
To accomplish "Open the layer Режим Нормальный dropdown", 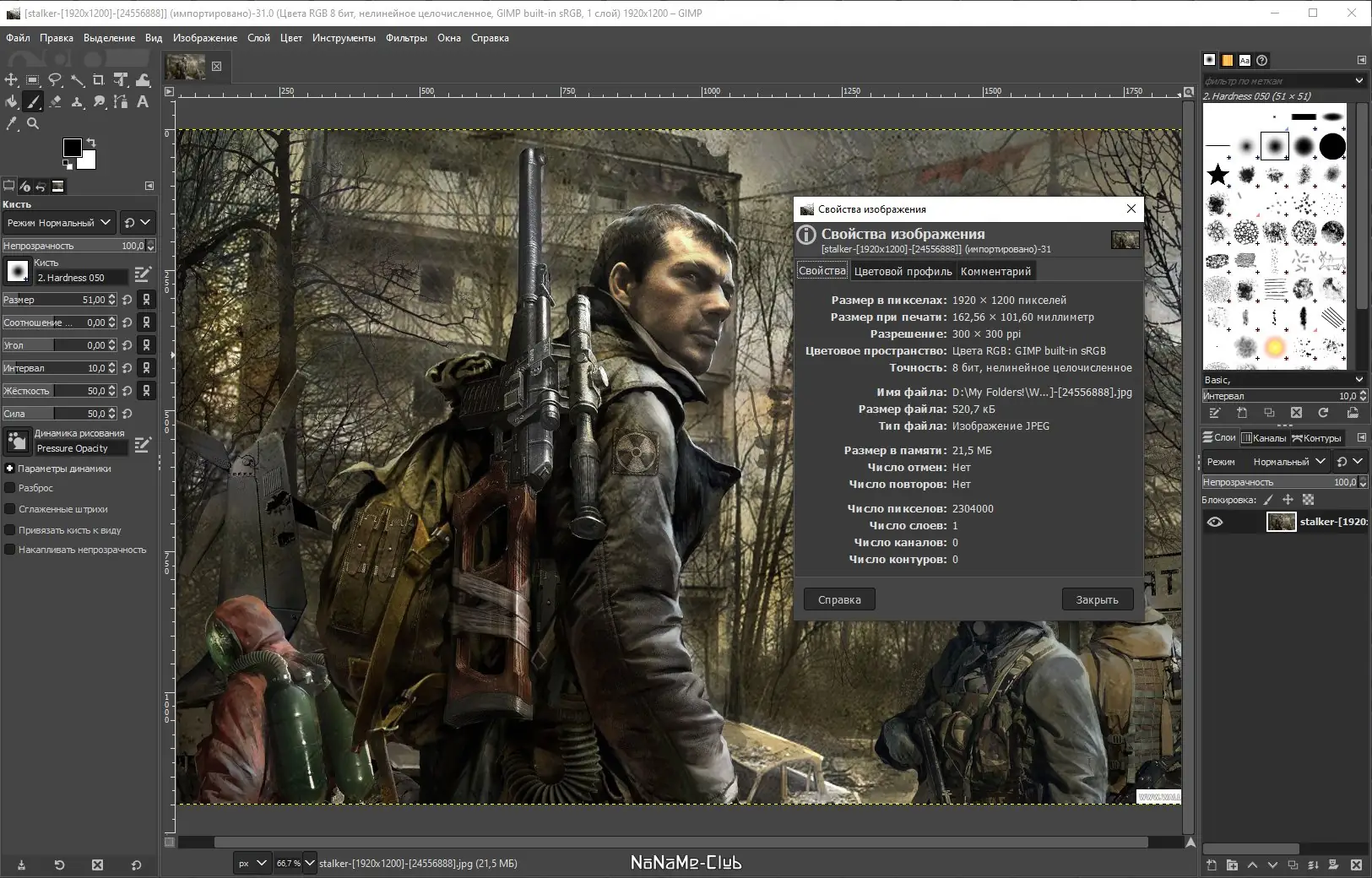I will [x=1283, y=461].
